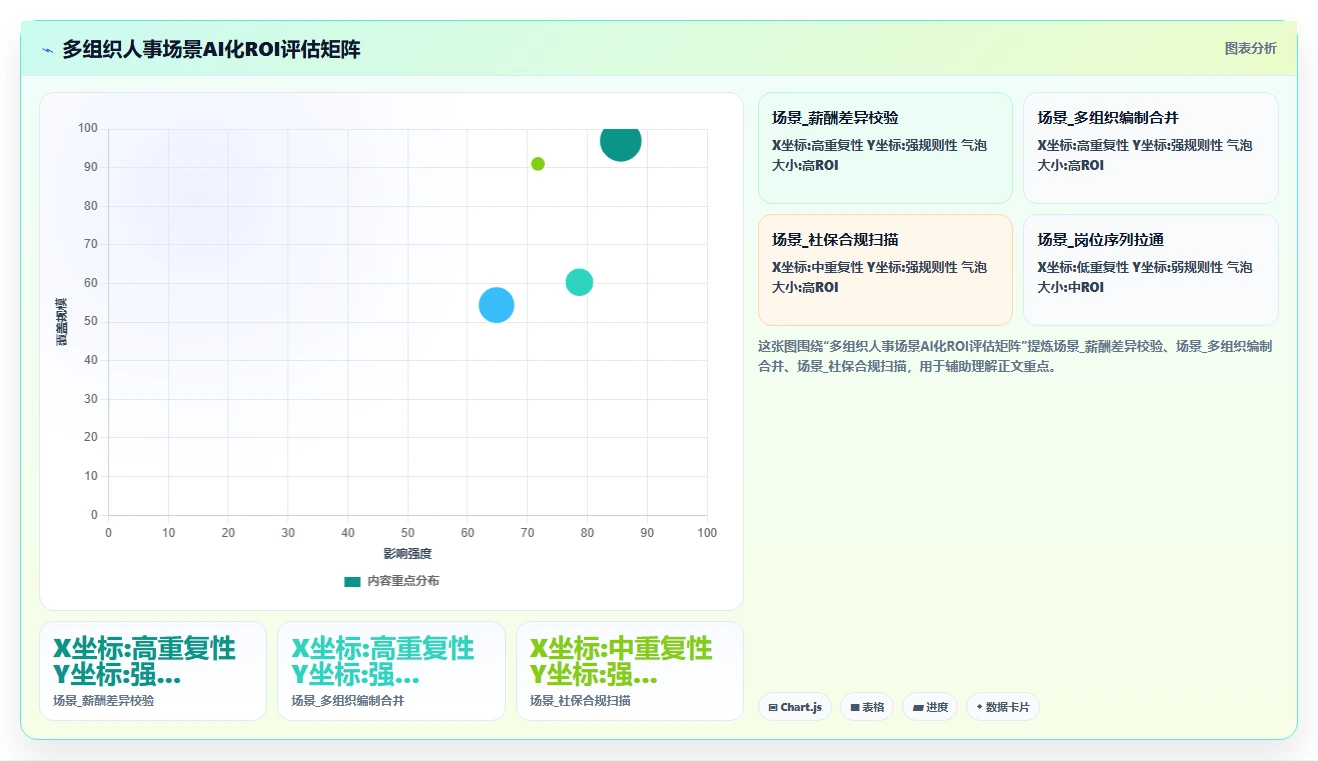Image resolution: width=1318 pixels, height=761 pixels.
Task: Click the 图表分析 label in header
Action: click(1250, 48)
